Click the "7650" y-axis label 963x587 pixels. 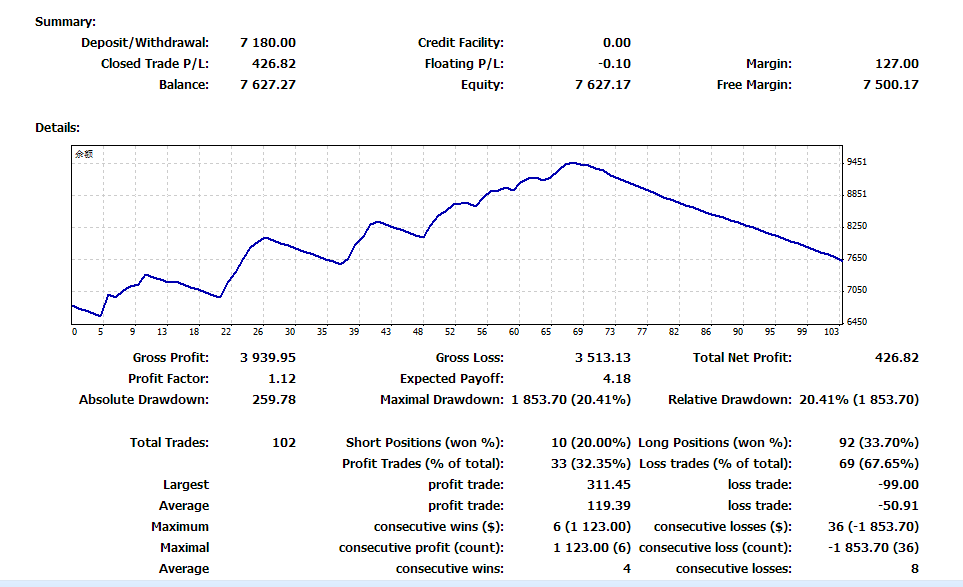pyautogui.click(x=857, y=257)
